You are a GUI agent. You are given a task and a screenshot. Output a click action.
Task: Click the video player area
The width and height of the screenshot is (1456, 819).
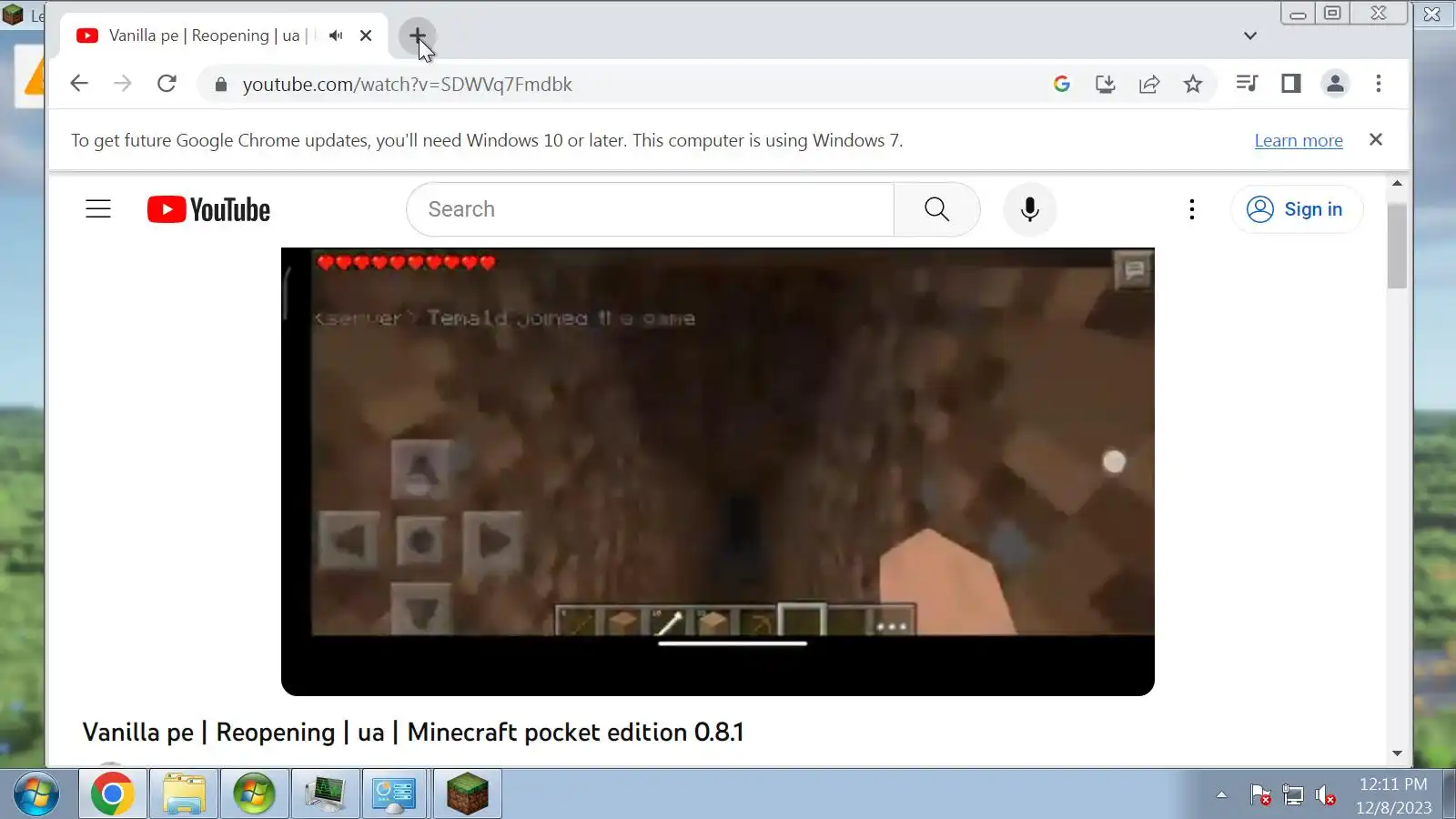click(x=718, y=471)
